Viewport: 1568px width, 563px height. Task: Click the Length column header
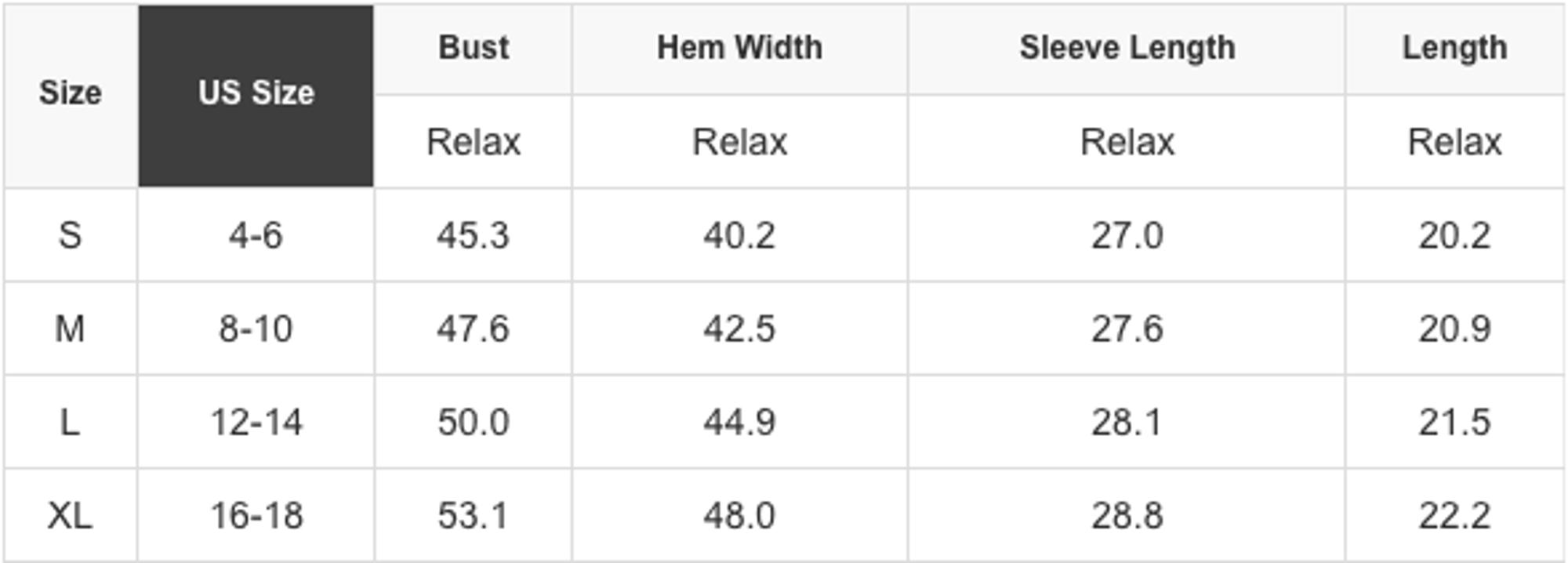click(x=1455, y=49)
